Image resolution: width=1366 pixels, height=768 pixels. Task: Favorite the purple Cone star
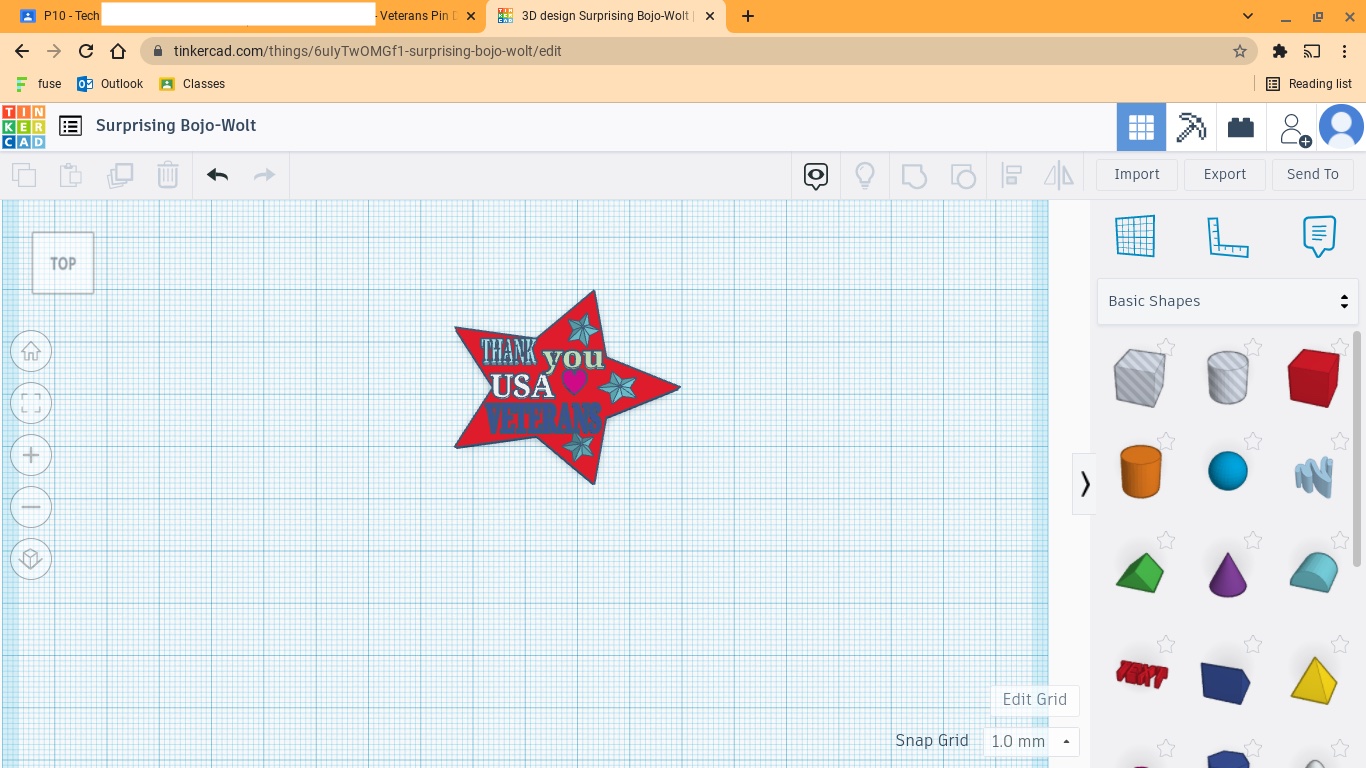[x=1252, y=541]
